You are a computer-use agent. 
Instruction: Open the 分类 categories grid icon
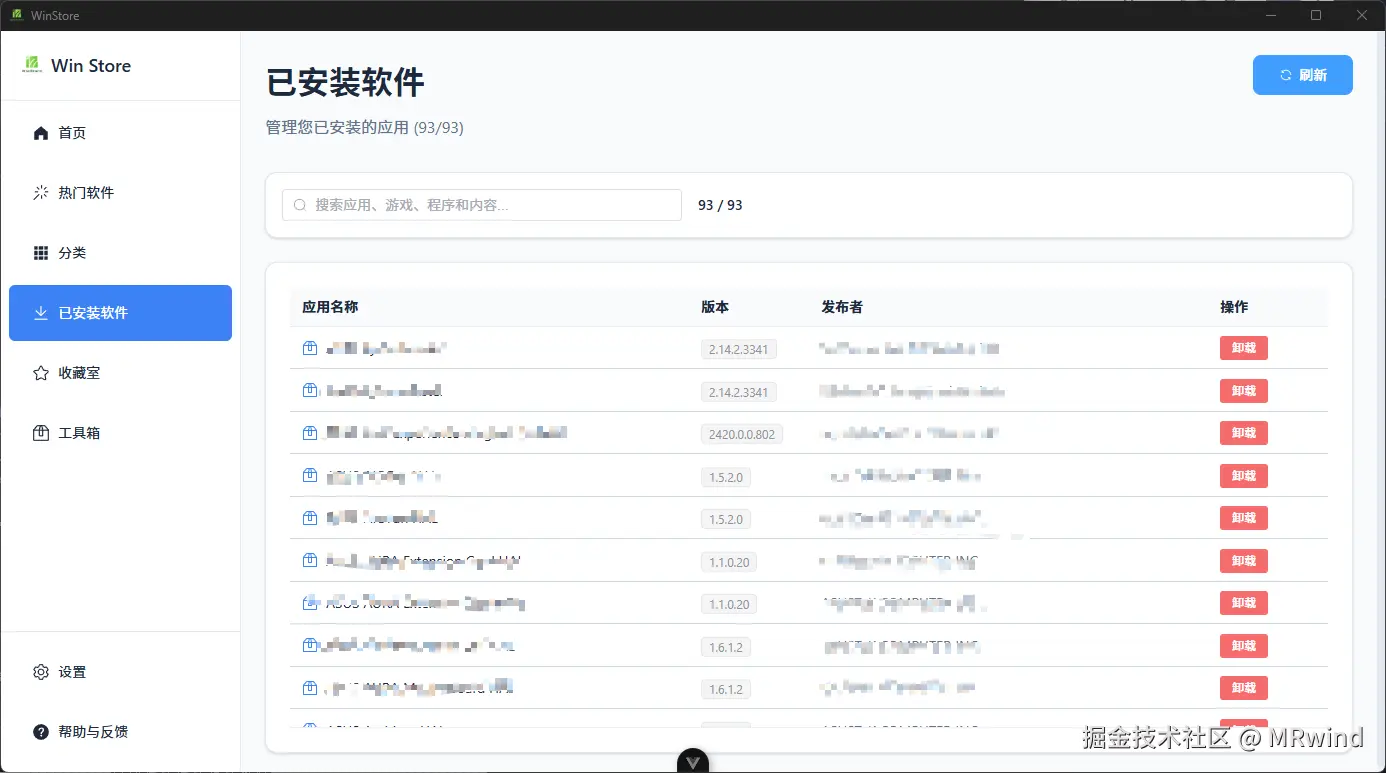pos(40,252)
